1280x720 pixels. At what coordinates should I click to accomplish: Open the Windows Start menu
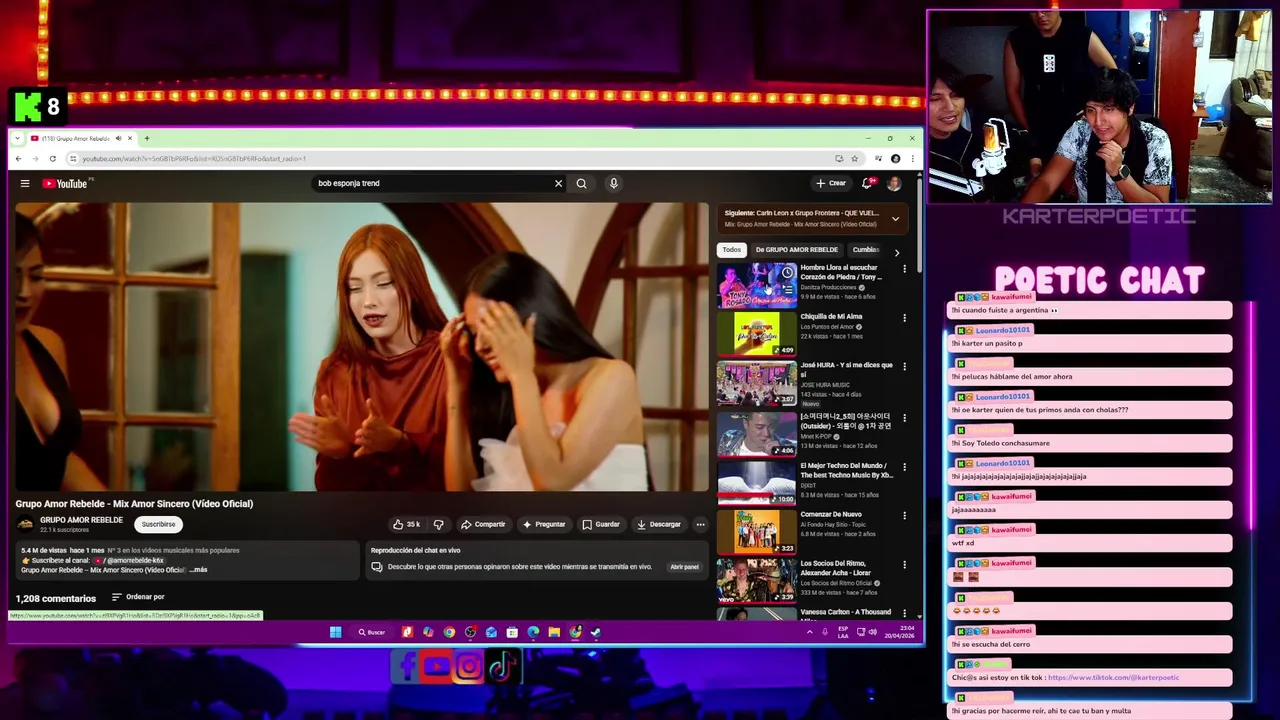[x=335, y=632]
